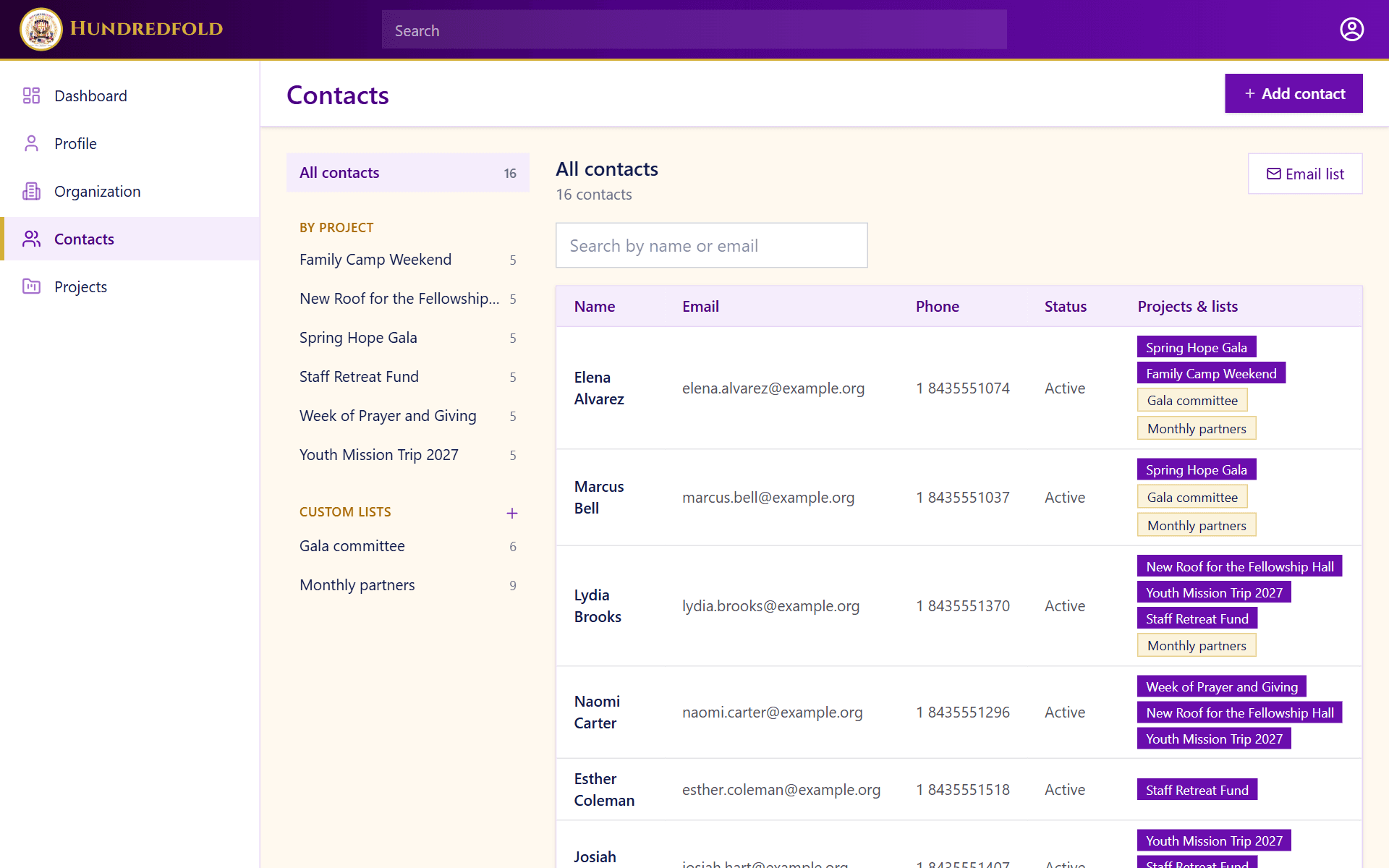Click email naomi.carter@example.org
1389x868 pixels.
click(x=773, y=712)
